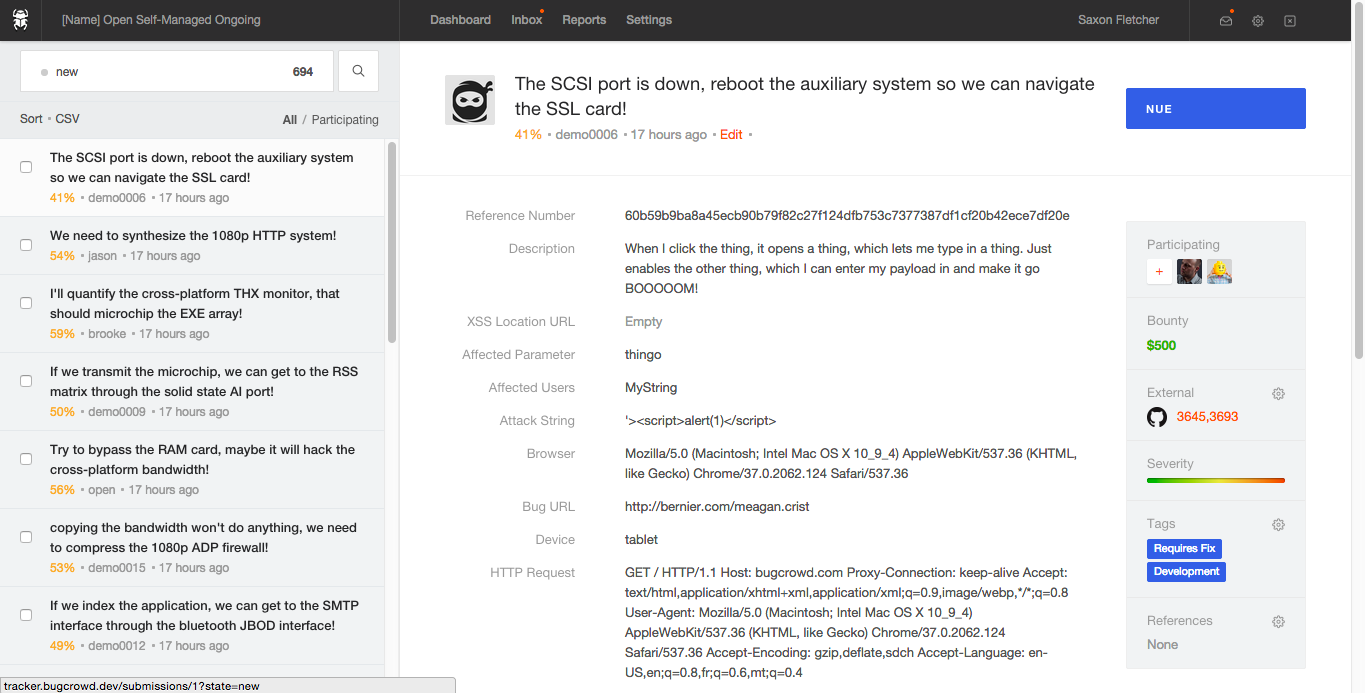
Task: Export list via CSV link
Action: coord(67,119)
